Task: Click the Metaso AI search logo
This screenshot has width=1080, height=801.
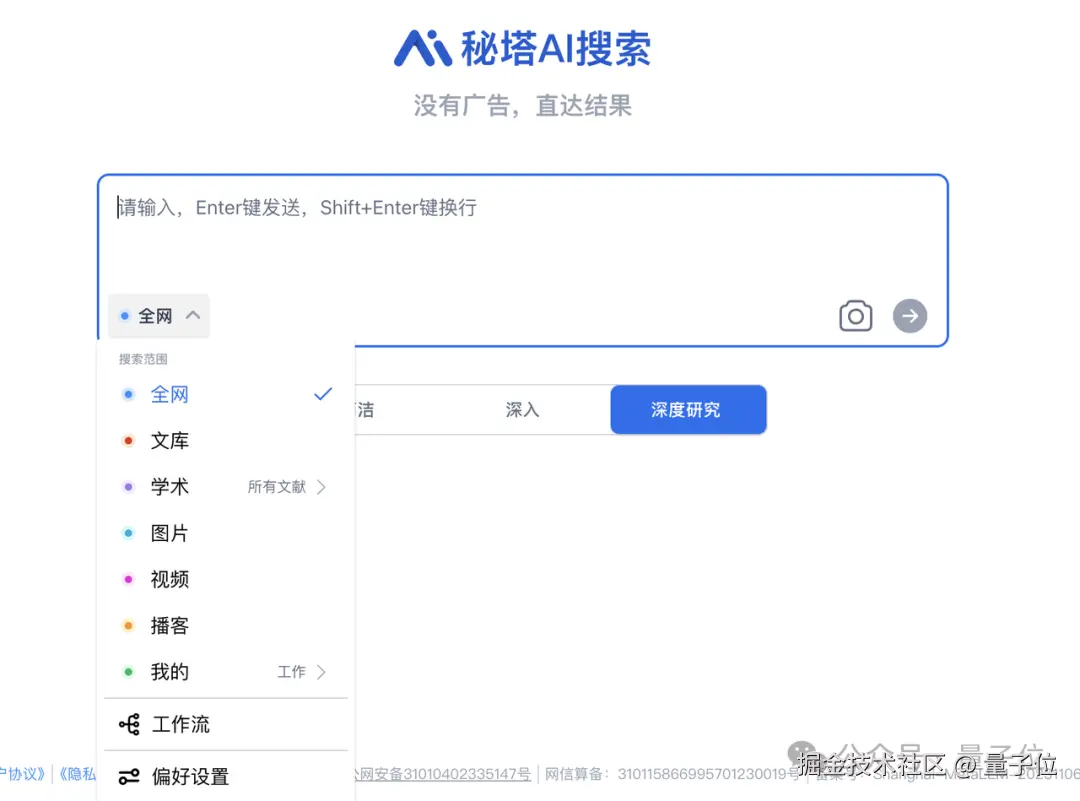Action: coord(522,48)
